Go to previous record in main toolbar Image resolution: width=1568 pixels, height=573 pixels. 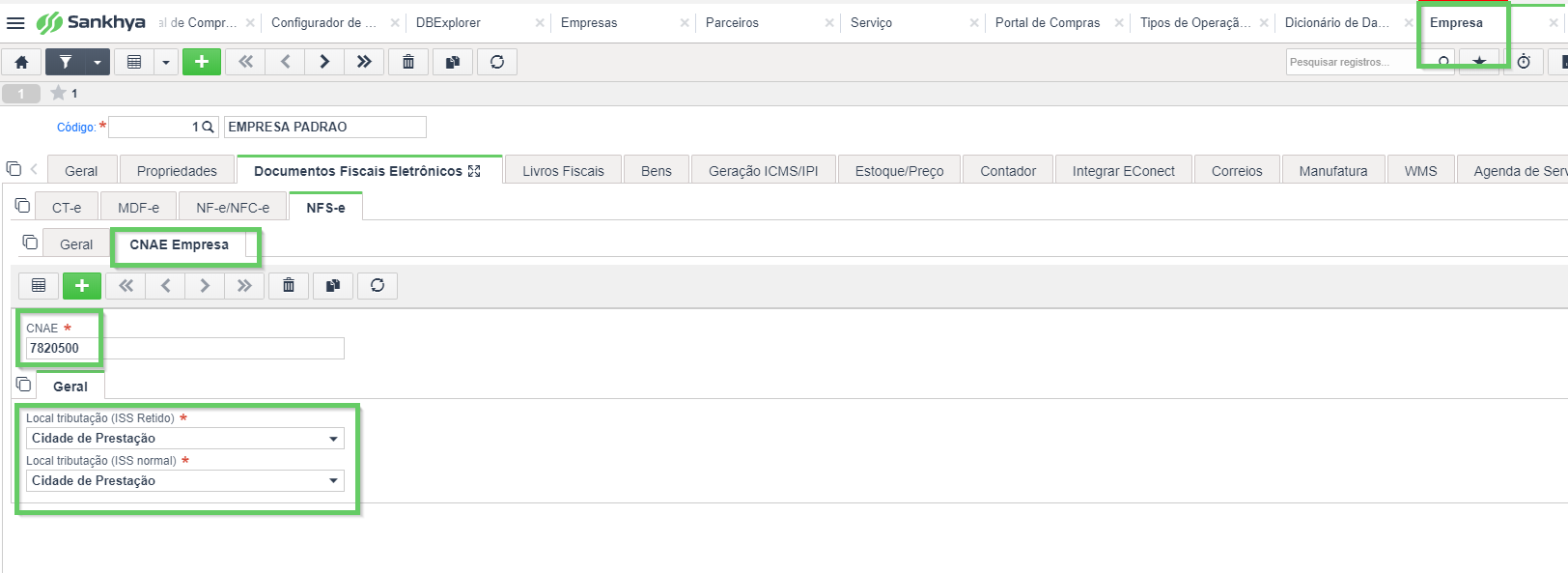285,62
